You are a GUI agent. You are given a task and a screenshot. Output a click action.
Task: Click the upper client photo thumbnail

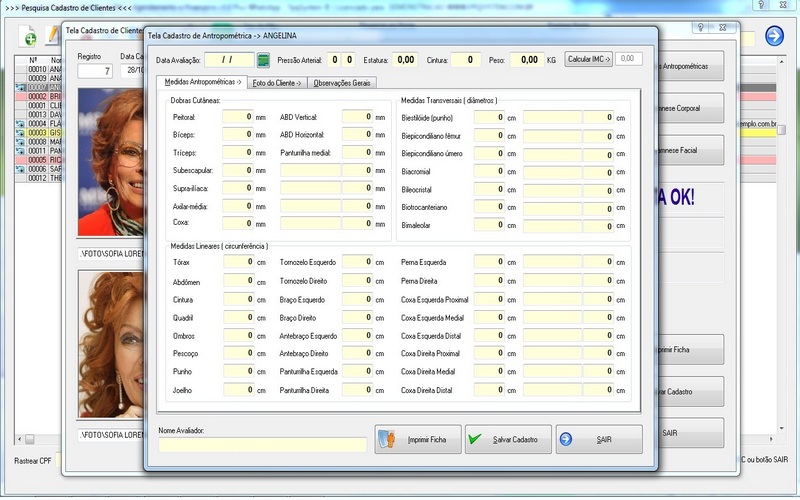tap(111, 162)
